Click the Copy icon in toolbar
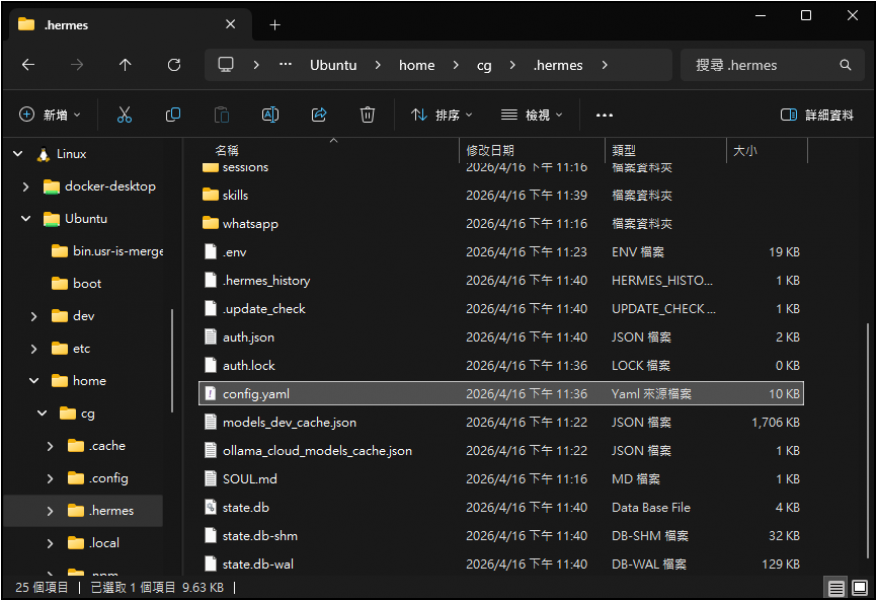 click(173, 115)
